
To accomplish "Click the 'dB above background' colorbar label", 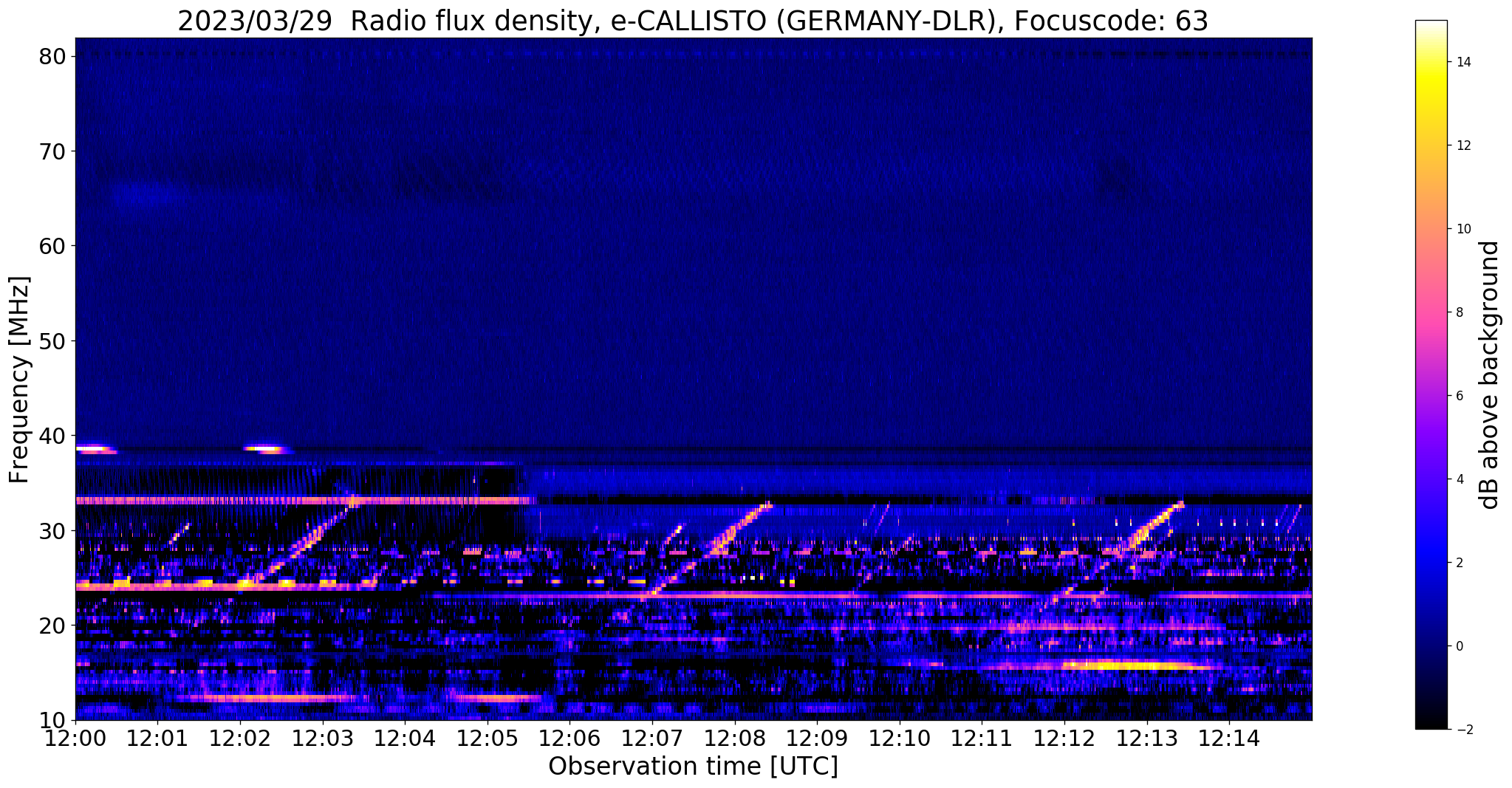I will pyautogui.click(x=1490, y=374).
